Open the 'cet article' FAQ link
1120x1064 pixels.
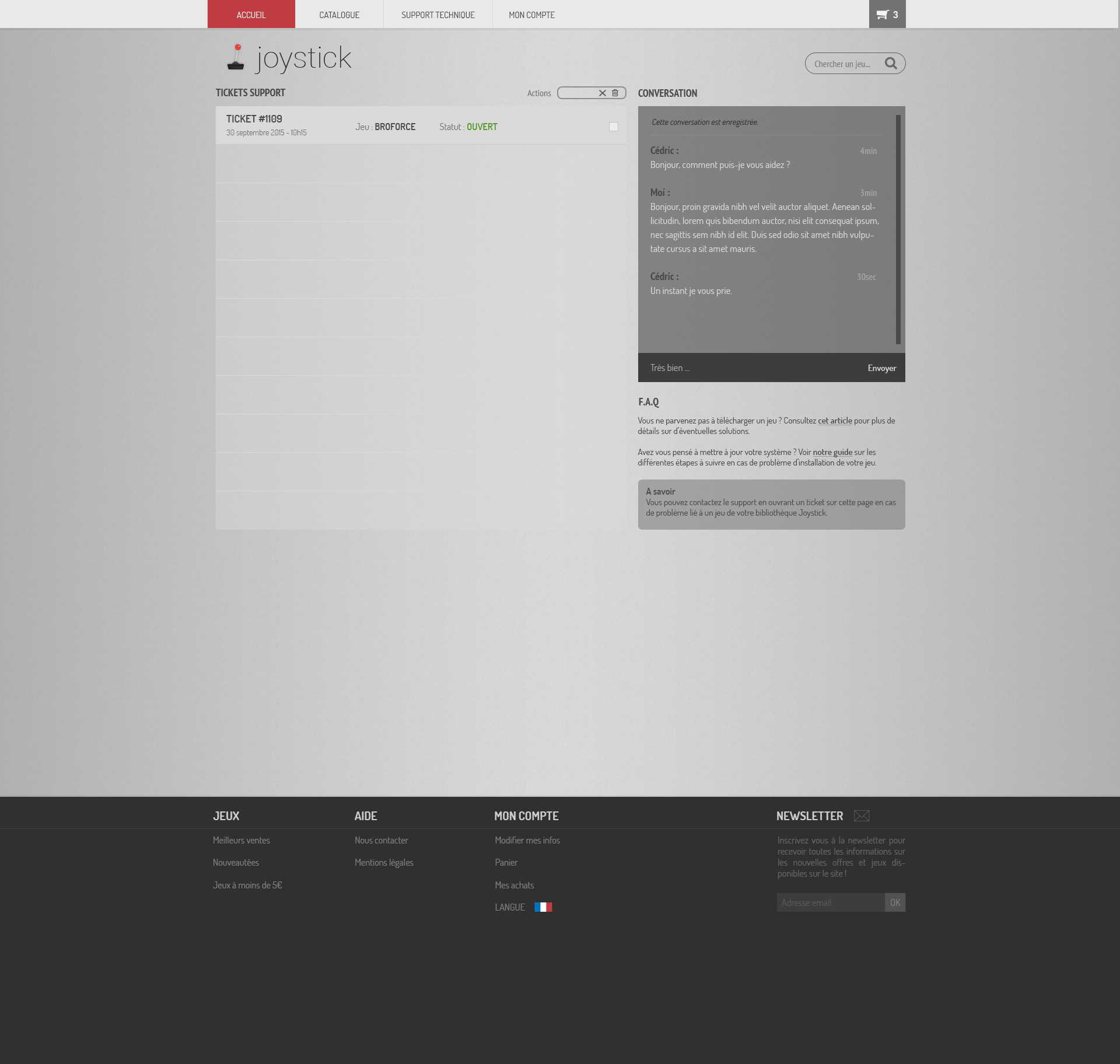[x=835, y=421]
